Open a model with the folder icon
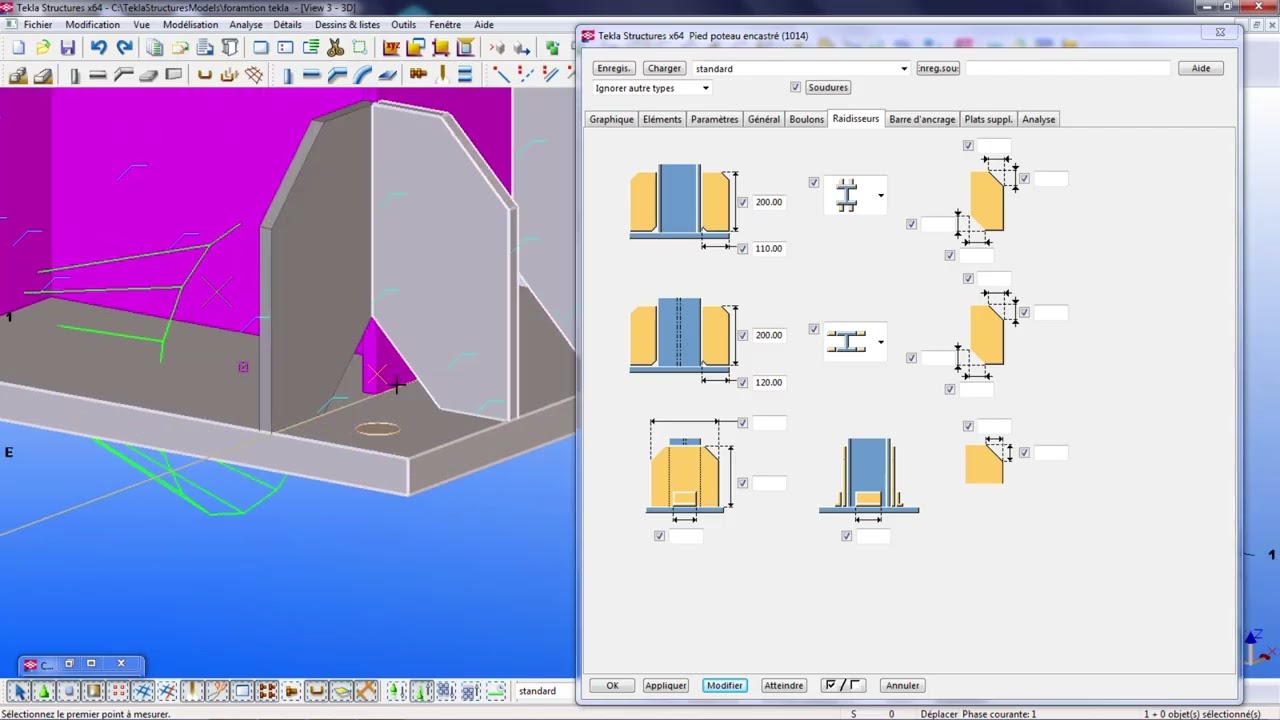This screenshot has height=720, width=1280. pyautogui.click(x=43, y=47)
